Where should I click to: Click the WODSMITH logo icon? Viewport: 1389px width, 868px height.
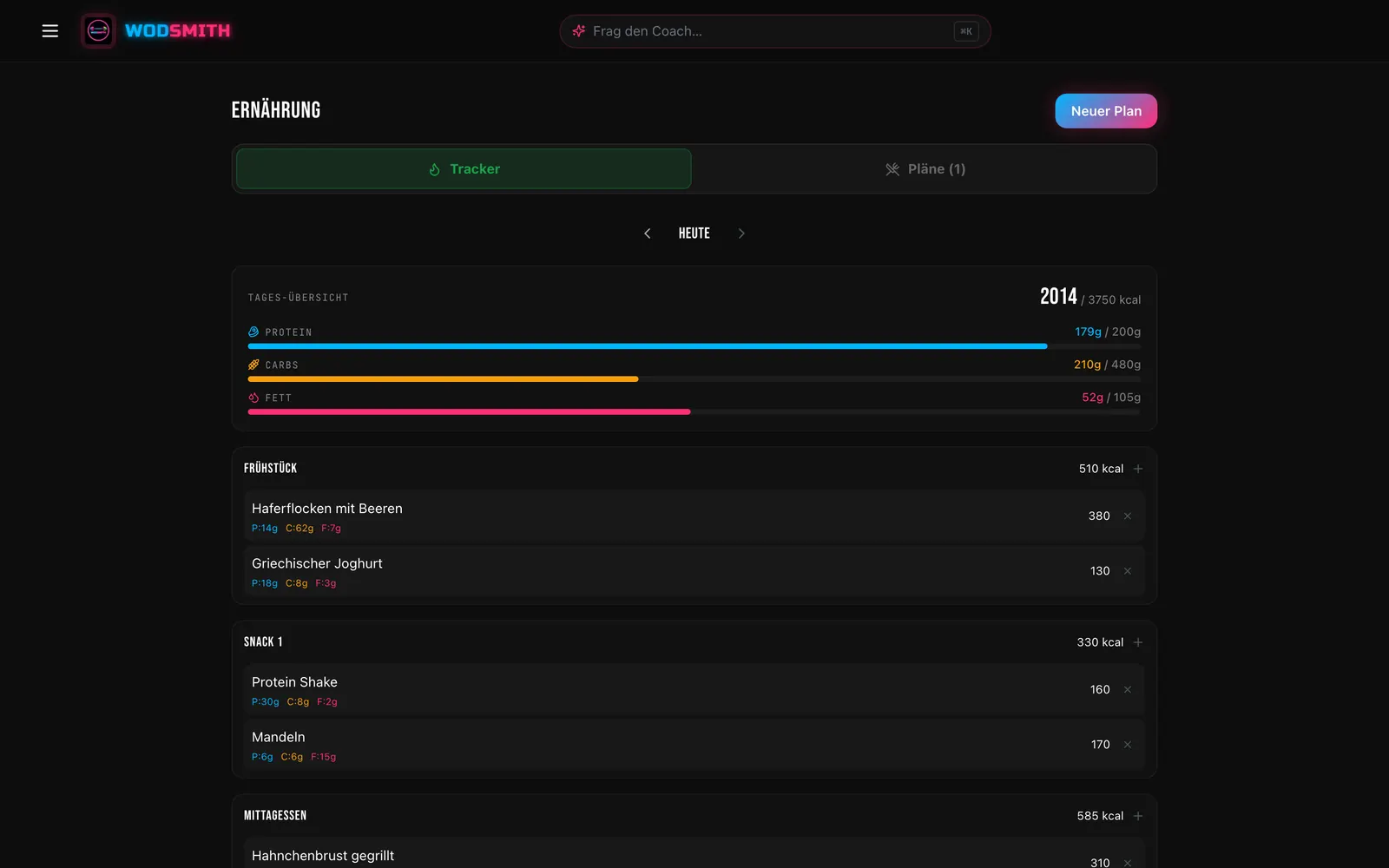click(x=98, y=31)
